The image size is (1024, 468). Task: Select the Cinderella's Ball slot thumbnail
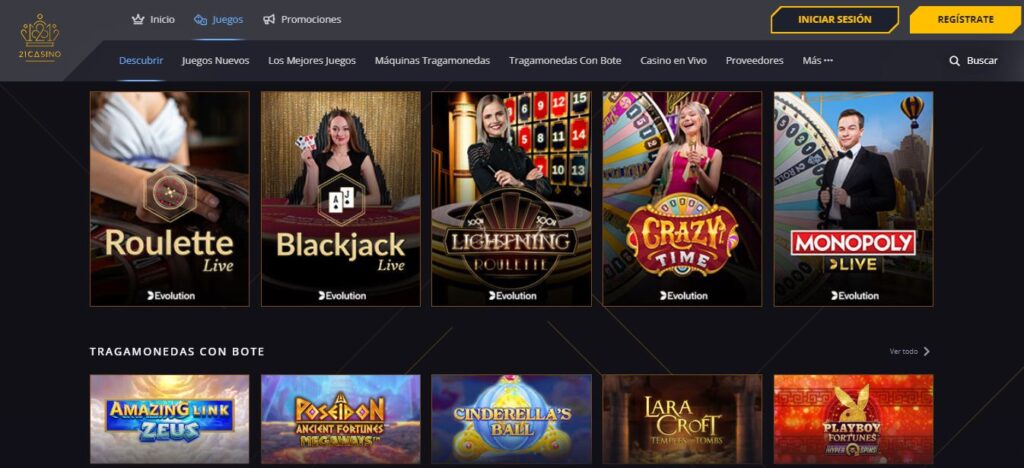[x=511, y=419]
